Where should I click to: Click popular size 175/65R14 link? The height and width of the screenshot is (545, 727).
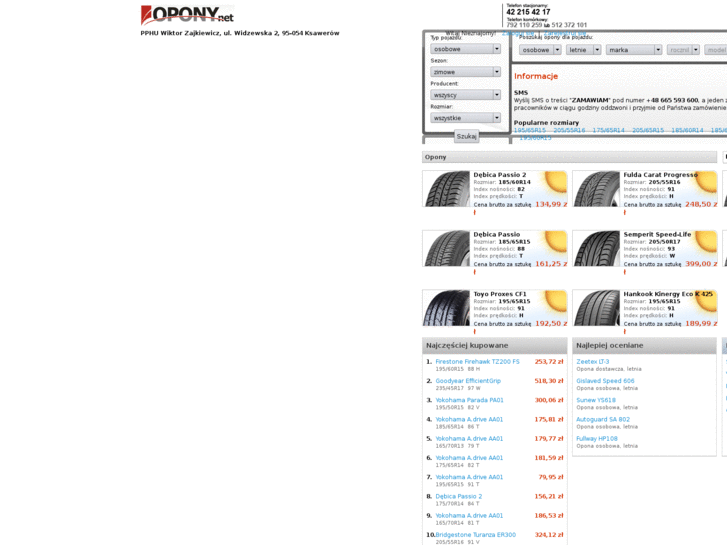[608, 130]
